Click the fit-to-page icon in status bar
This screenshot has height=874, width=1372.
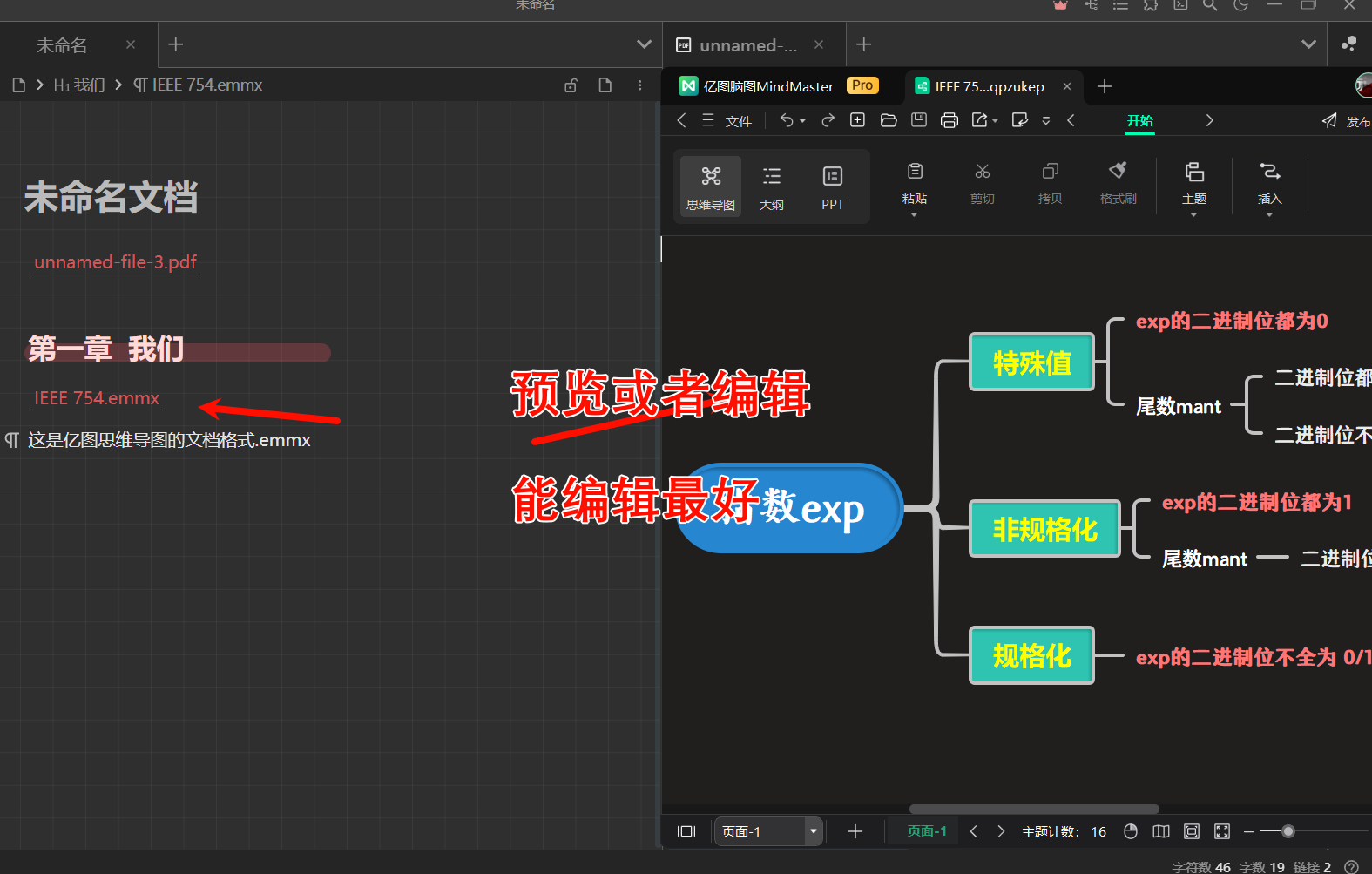(1192, 831)
